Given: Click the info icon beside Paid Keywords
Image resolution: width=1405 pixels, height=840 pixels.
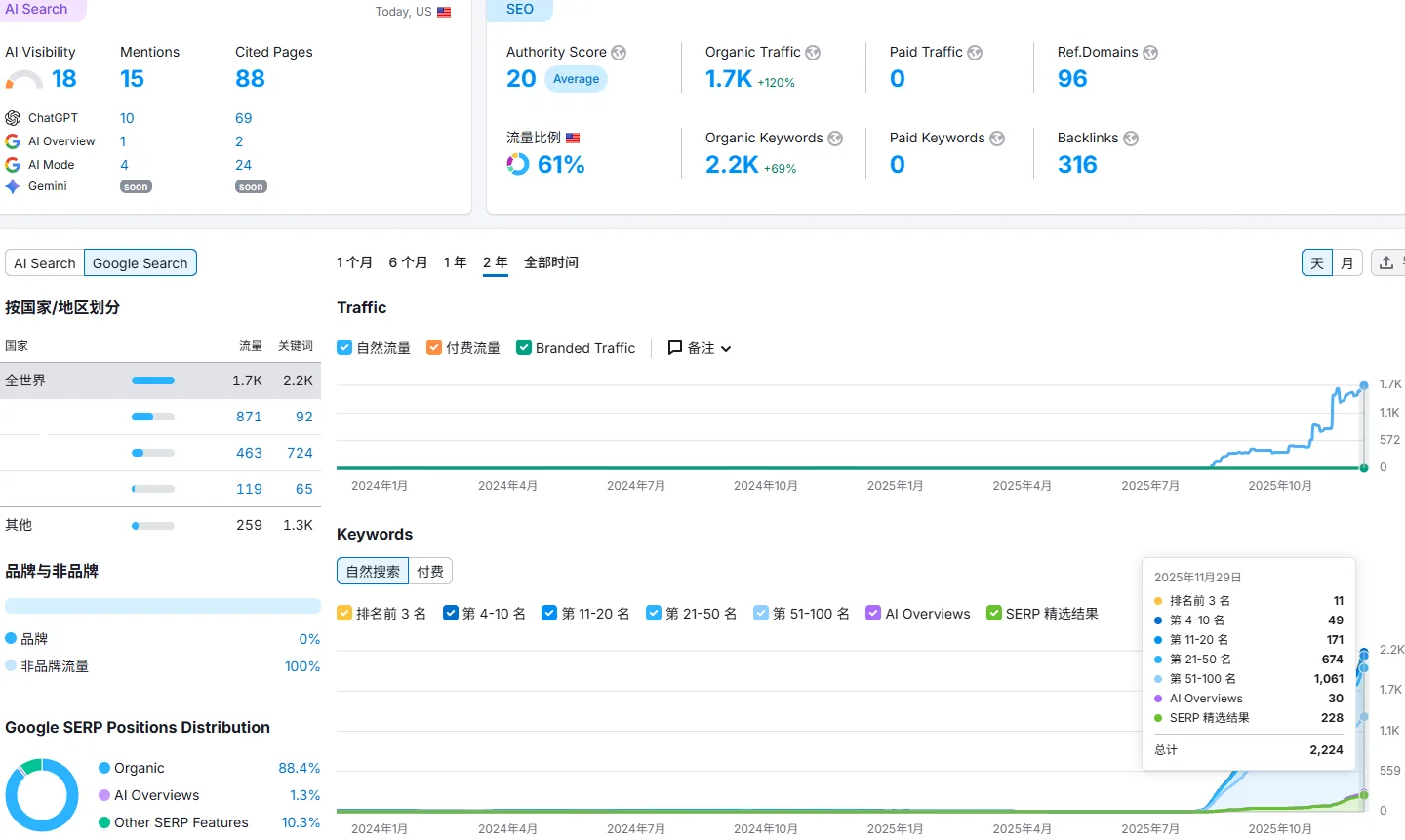Looking at the screenshot, I should tap(997, 139).
